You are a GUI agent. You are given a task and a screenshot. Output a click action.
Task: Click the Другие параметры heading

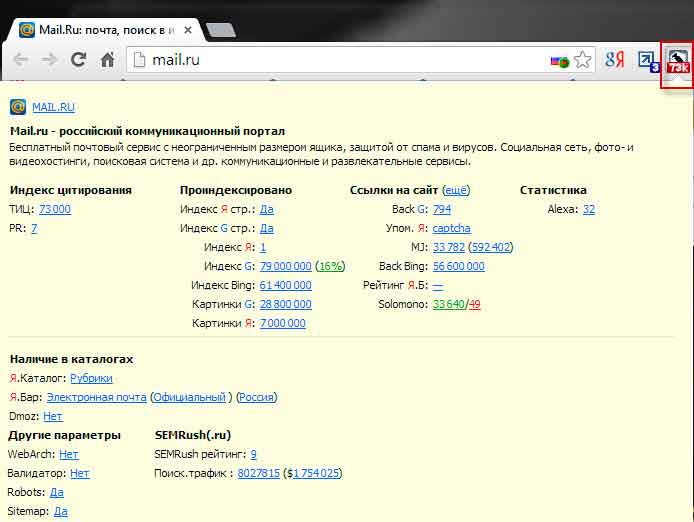coord(64,435)
